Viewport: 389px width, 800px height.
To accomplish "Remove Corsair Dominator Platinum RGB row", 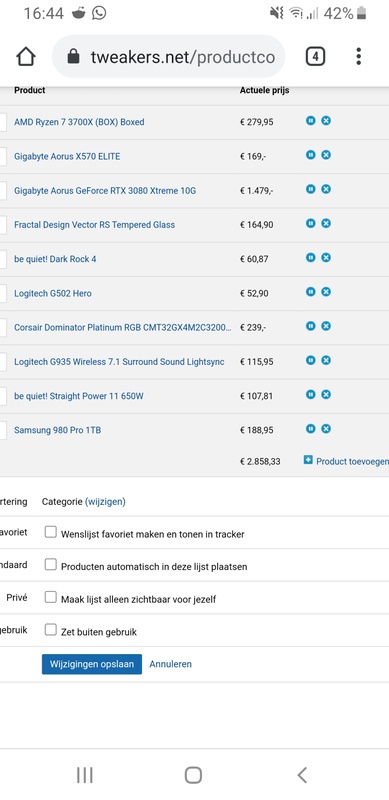I will 326,326.
